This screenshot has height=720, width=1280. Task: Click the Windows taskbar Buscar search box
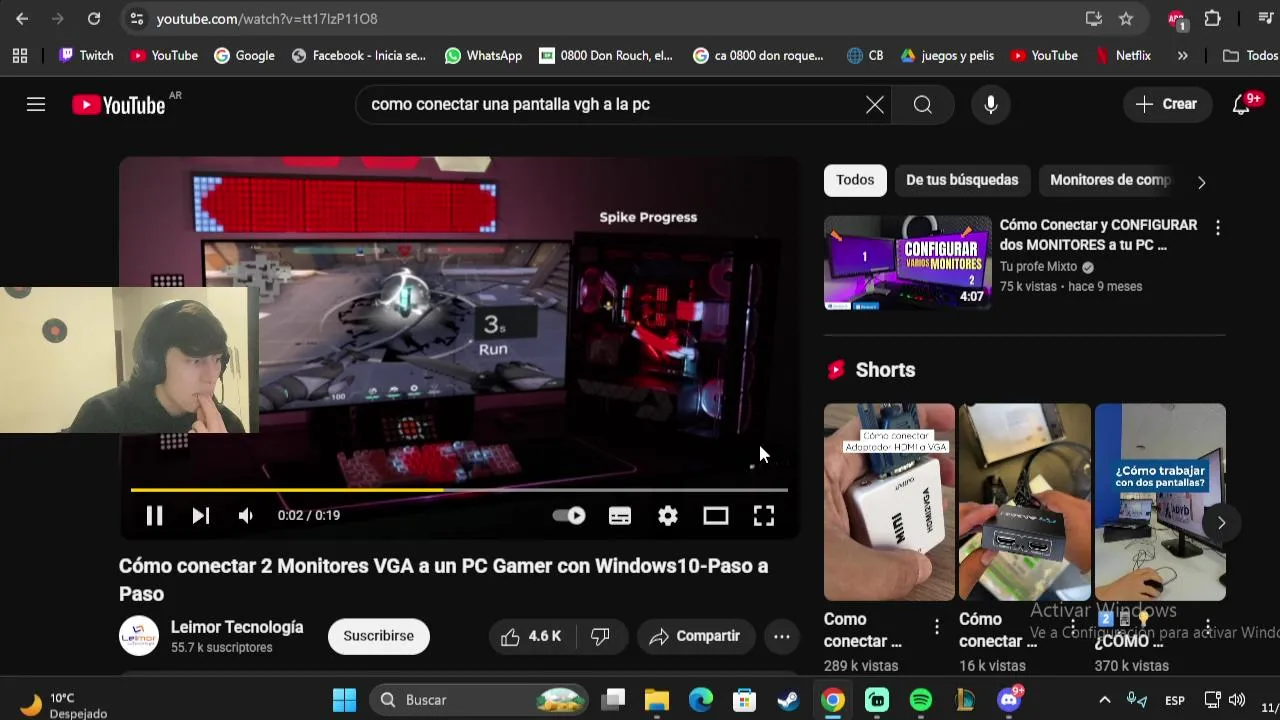(x=480, y=700)
